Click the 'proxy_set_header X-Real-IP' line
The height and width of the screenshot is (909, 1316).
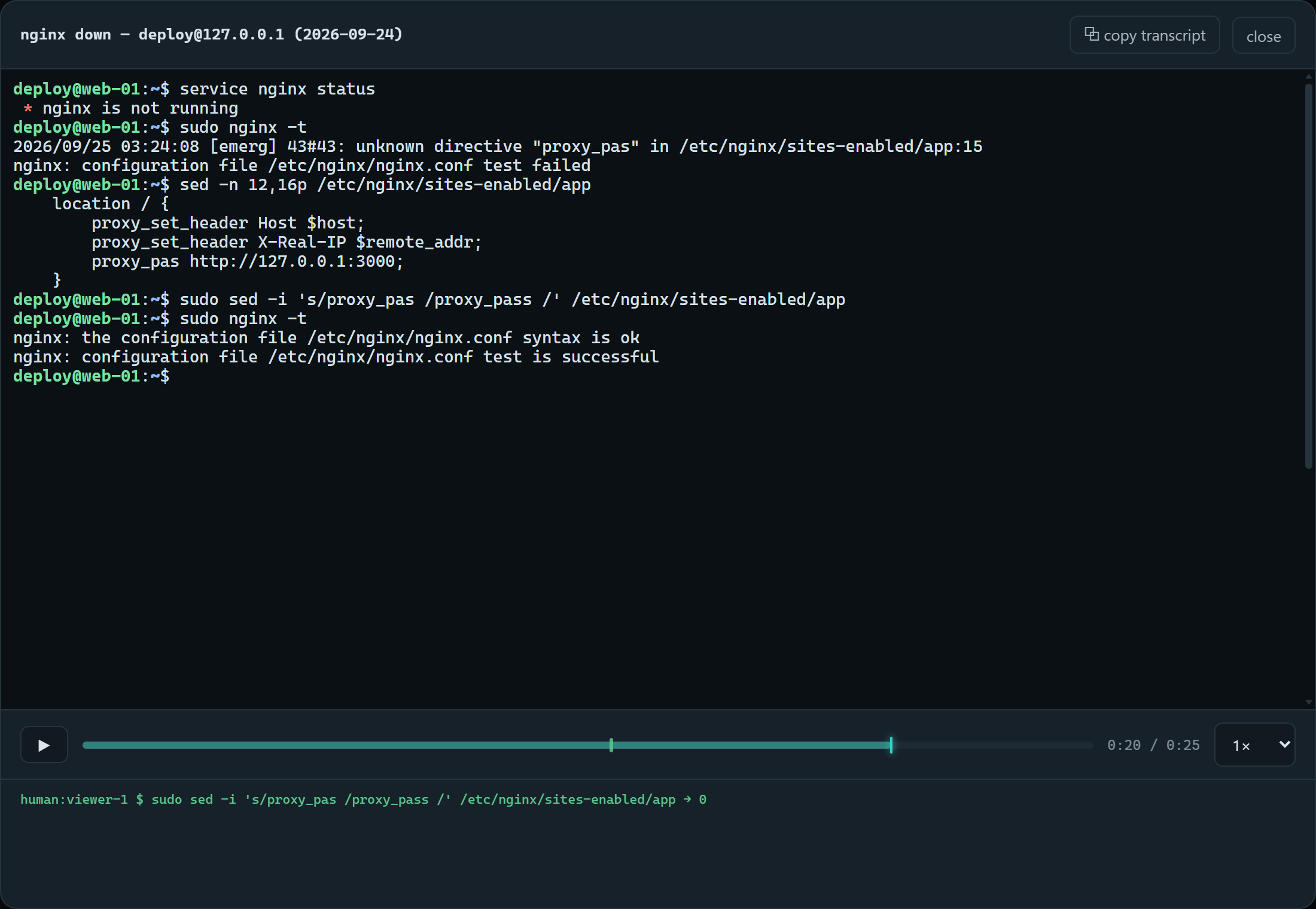(287, 242)
